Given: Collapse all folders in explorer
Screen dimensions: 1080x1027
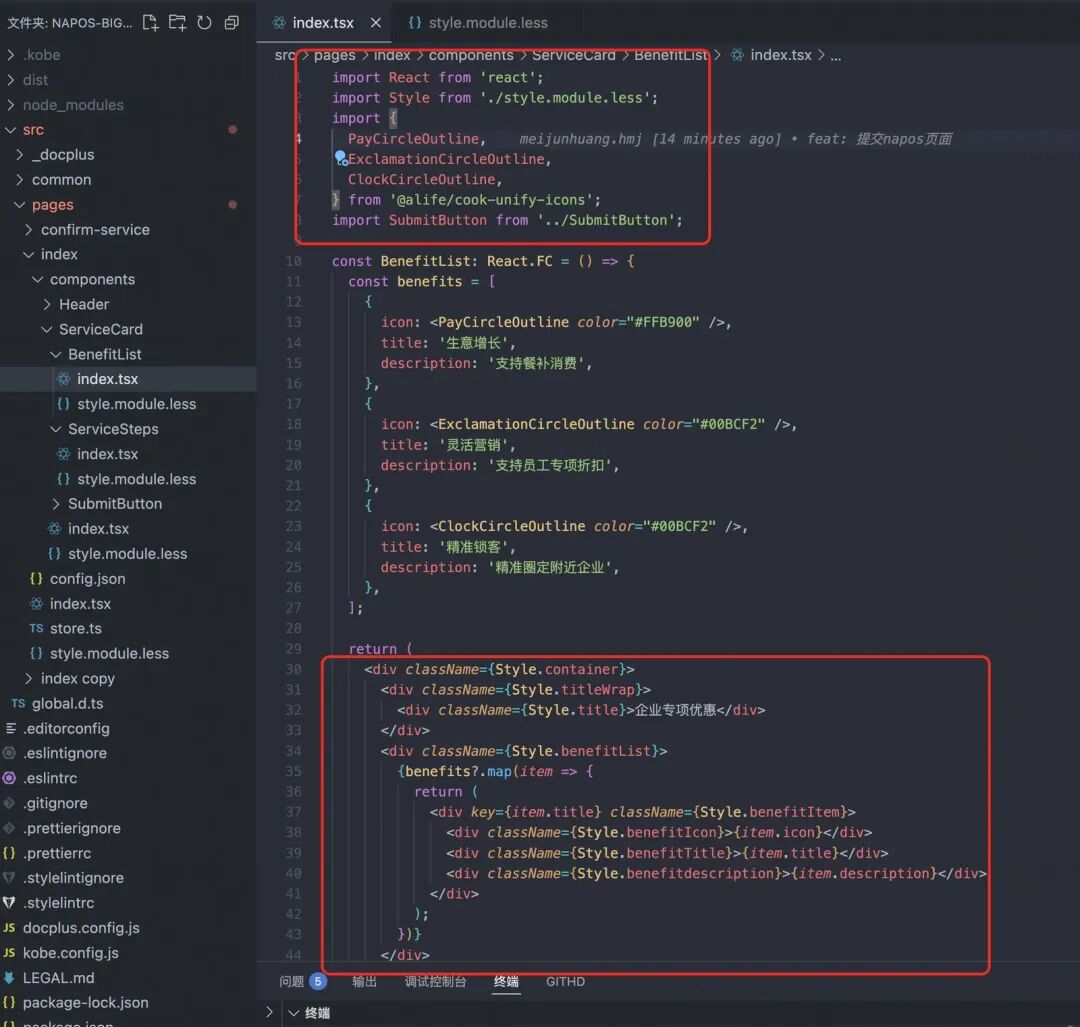Looking at the screenshot, I should pyautogui.click(x=231, y=22).
